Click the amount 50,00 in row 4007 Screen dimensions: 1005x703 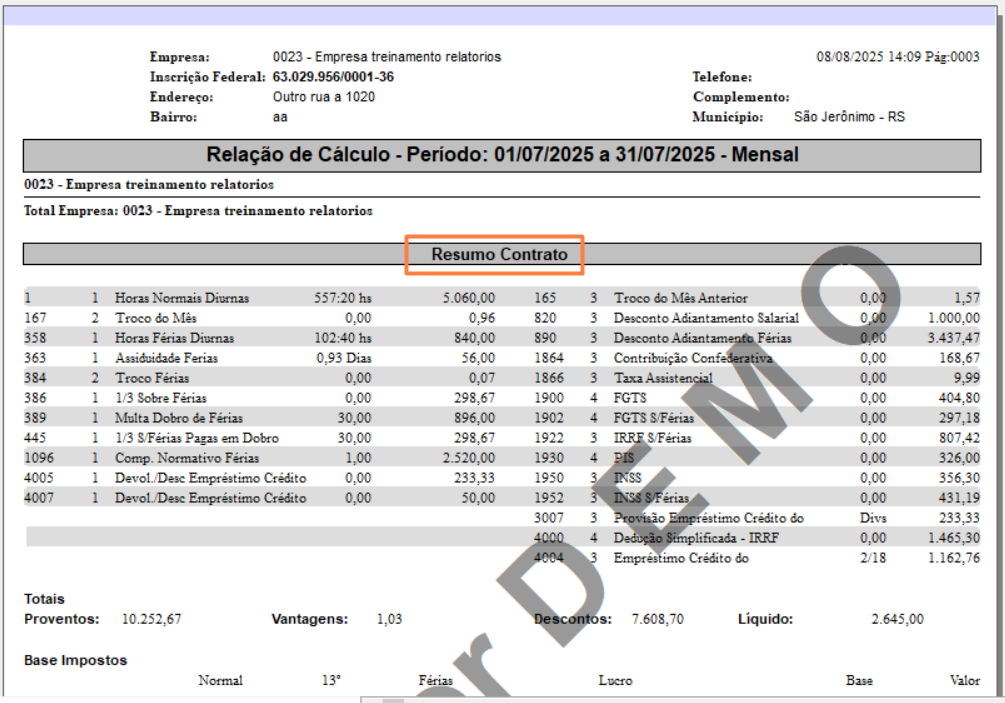(478, 498)
